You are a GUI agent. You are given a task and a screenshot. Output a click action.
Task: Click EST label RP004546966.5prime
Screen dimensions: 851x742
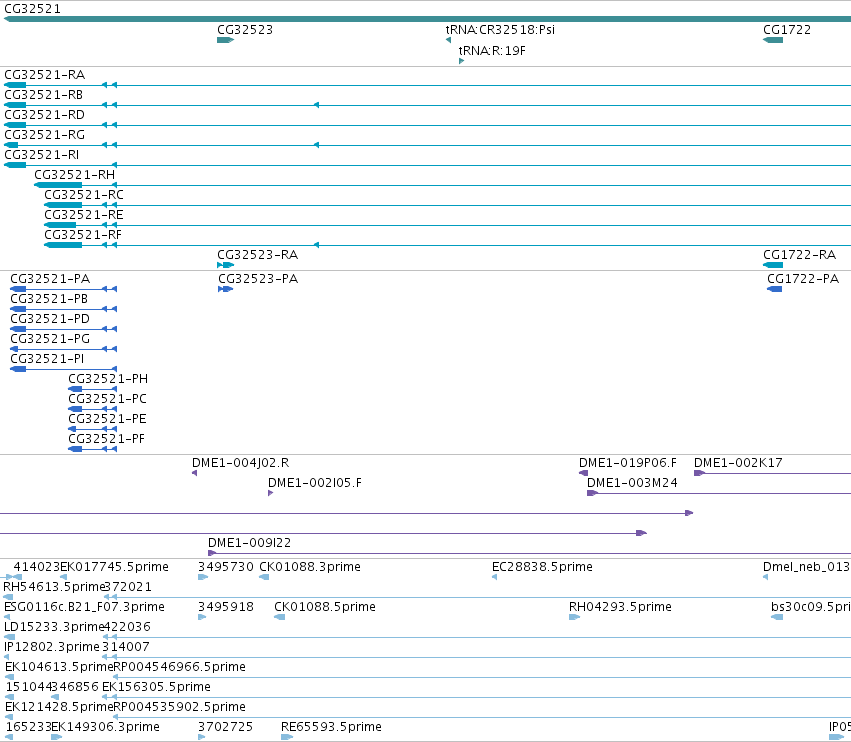tap(180, 667)
